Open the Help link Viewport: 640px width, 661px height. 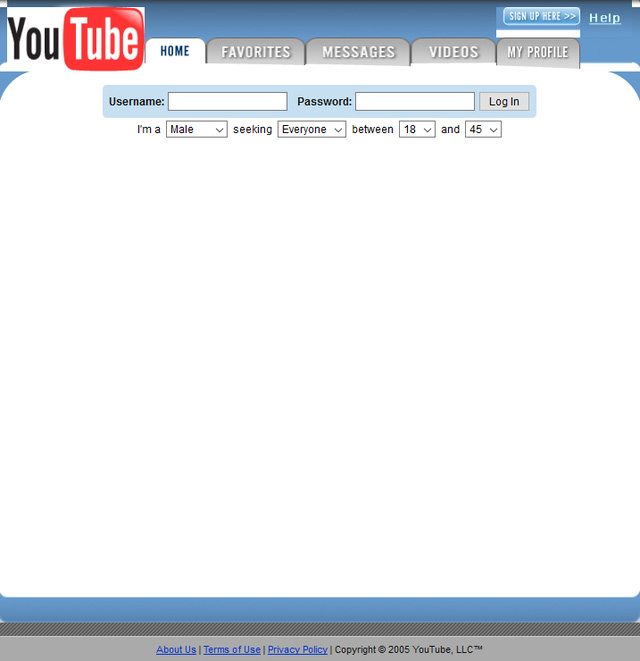point(605,18)
